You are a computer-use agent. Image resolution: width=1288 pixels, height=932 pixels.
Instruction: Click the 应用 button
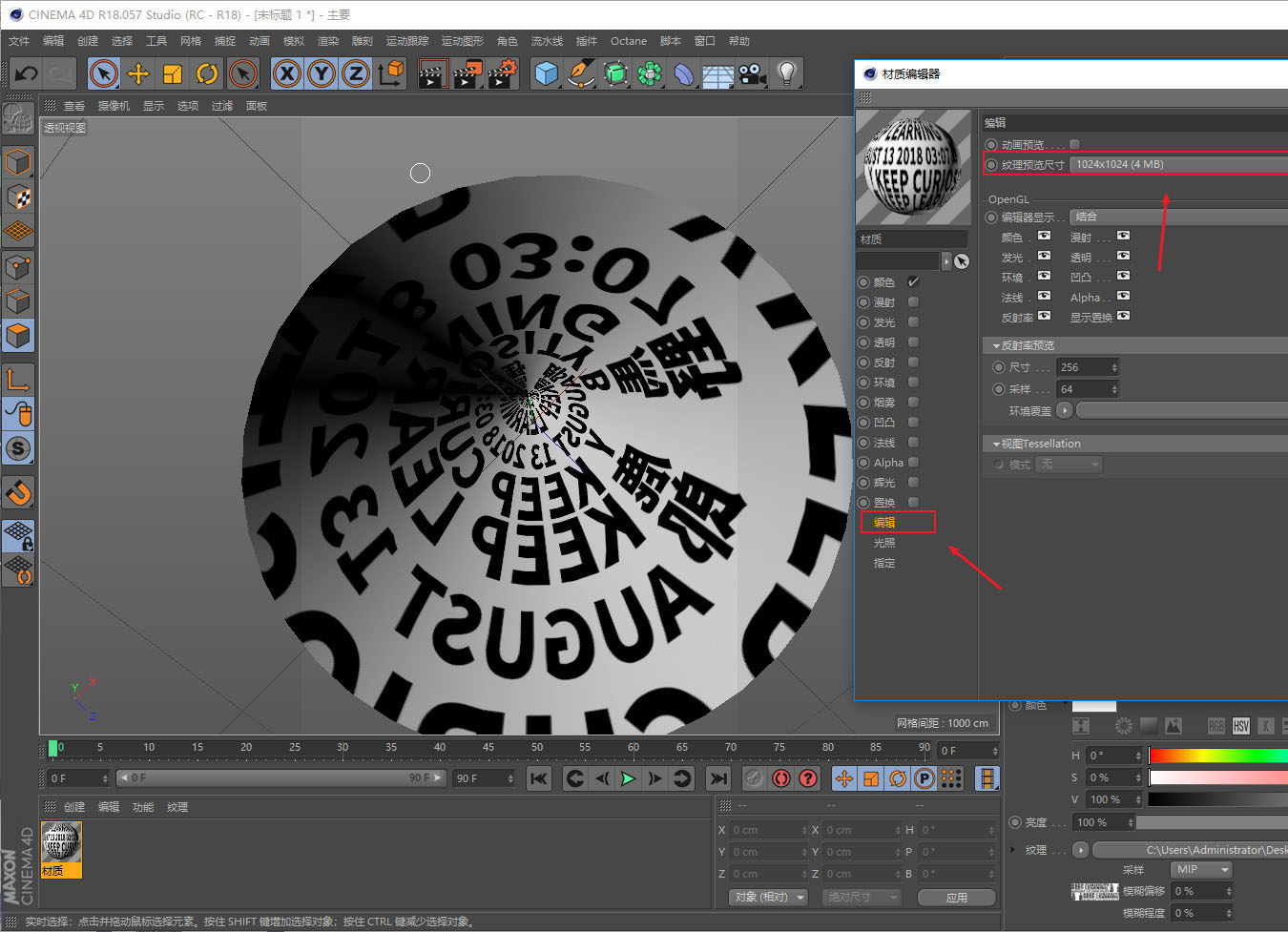(x=956, y=898)
